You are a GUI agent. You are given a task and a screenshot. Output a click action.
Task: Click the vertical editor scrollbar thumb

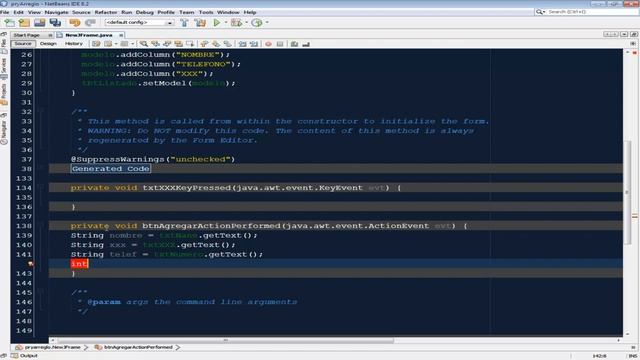(627, 192)
